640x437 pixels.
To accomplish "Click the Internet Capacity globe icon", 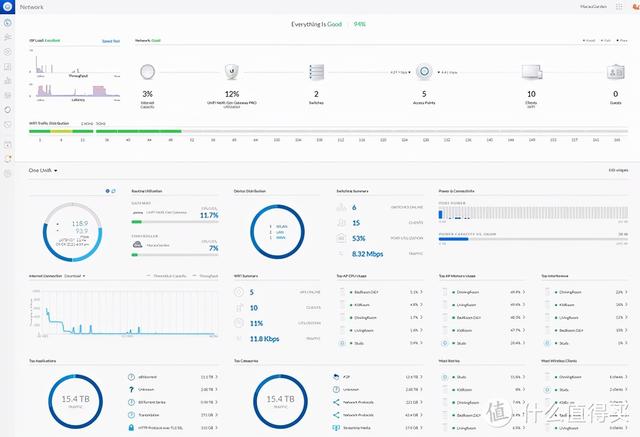I will [147, 71].
